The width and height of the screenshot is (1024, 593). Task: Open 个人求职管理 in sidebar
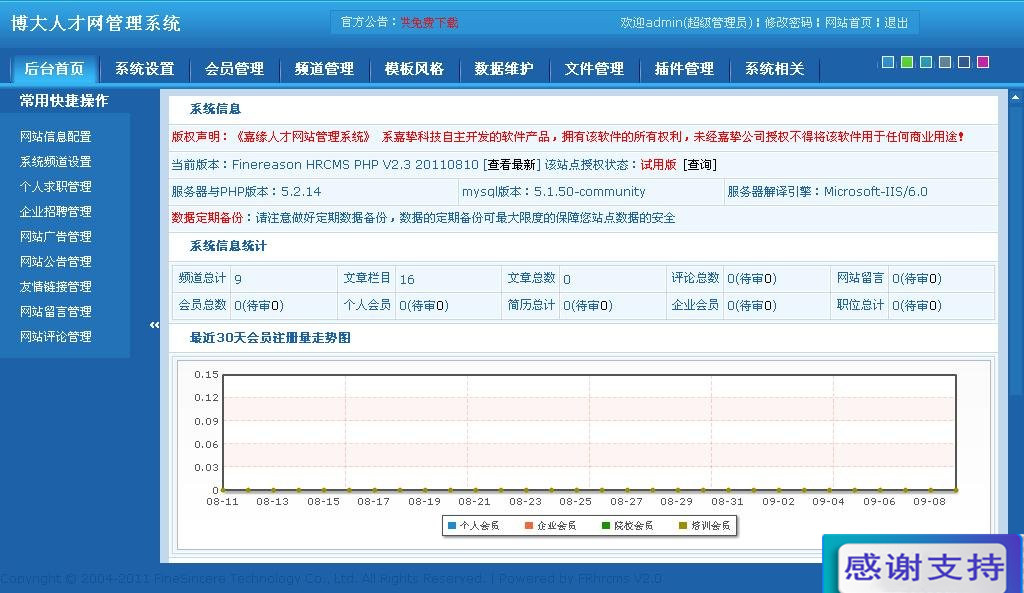[56, 186]
